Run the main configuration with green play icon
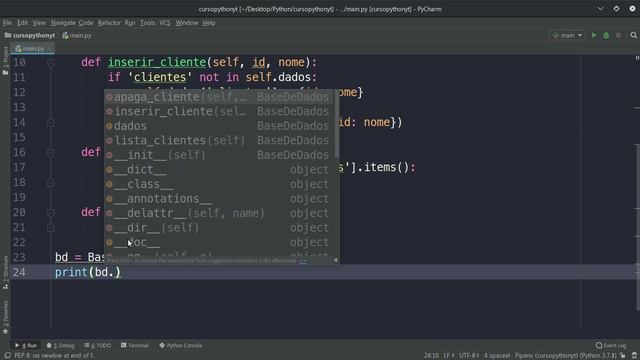The image size is (640, 360). tap(594, 36)
